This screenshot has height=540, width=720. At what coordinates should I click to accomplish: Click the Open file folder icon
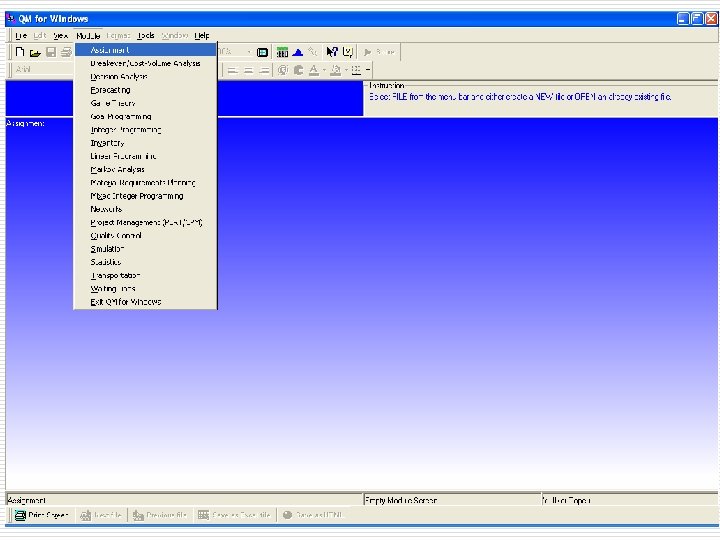[35, 52]
